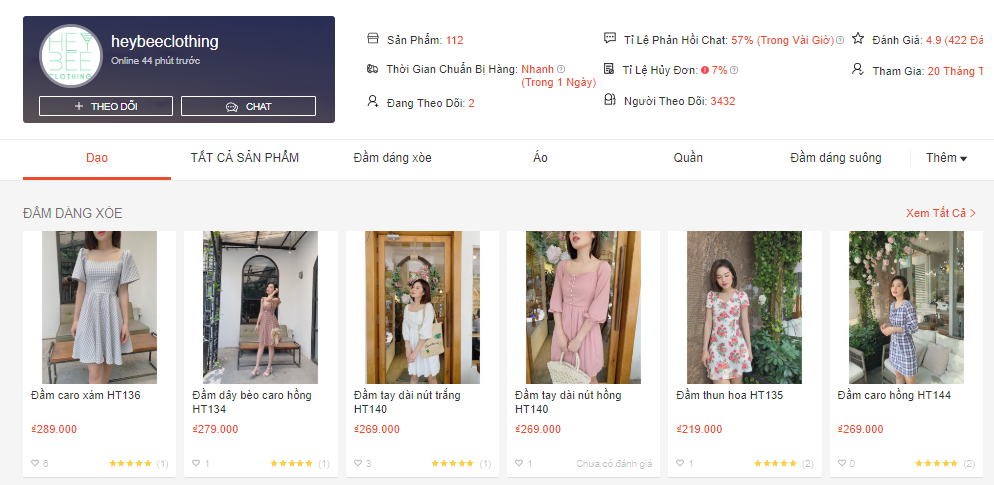Click the Sản Phẩm store icon

(373, 39)
